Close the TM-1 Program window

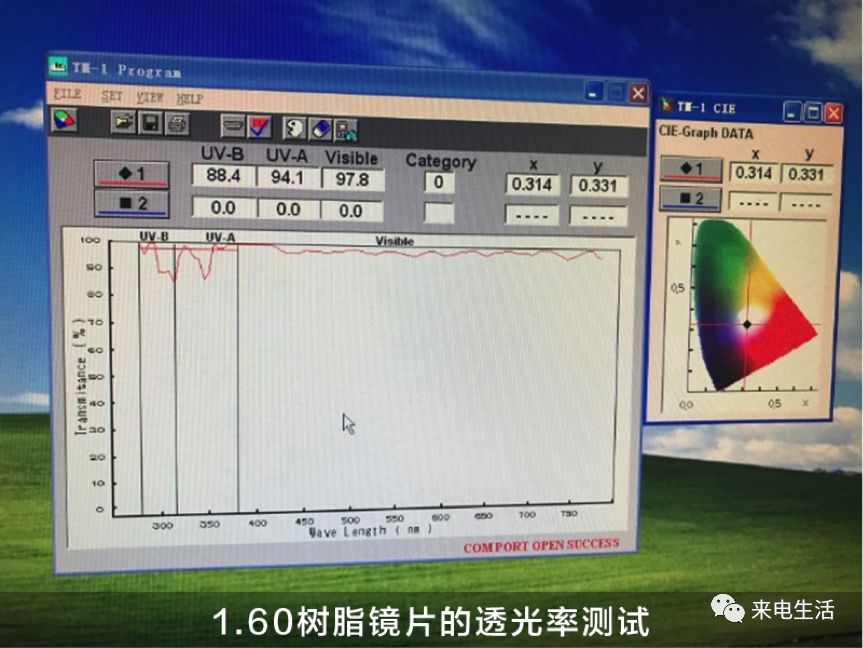[x=638, y=93]
